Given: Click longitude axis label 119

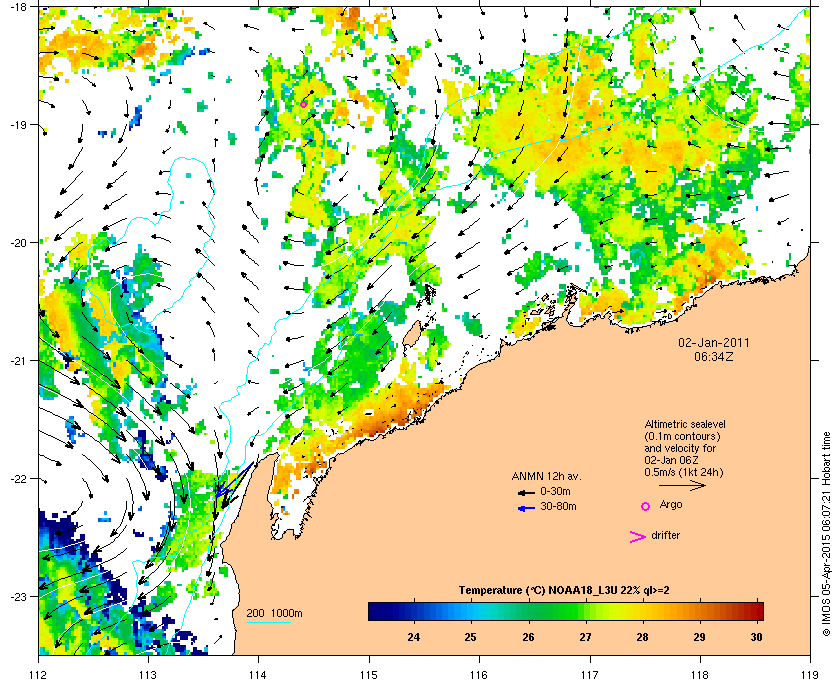Looking at the screenshot, I should [810, 674].
